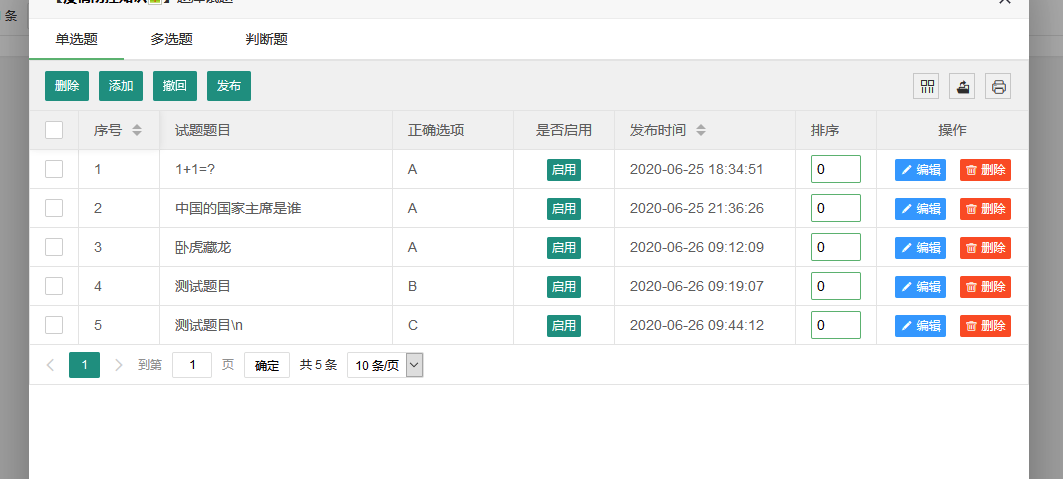Select current page 1 in pagination
Screen dimensions: 1063x479
click(x=85, y=365)
